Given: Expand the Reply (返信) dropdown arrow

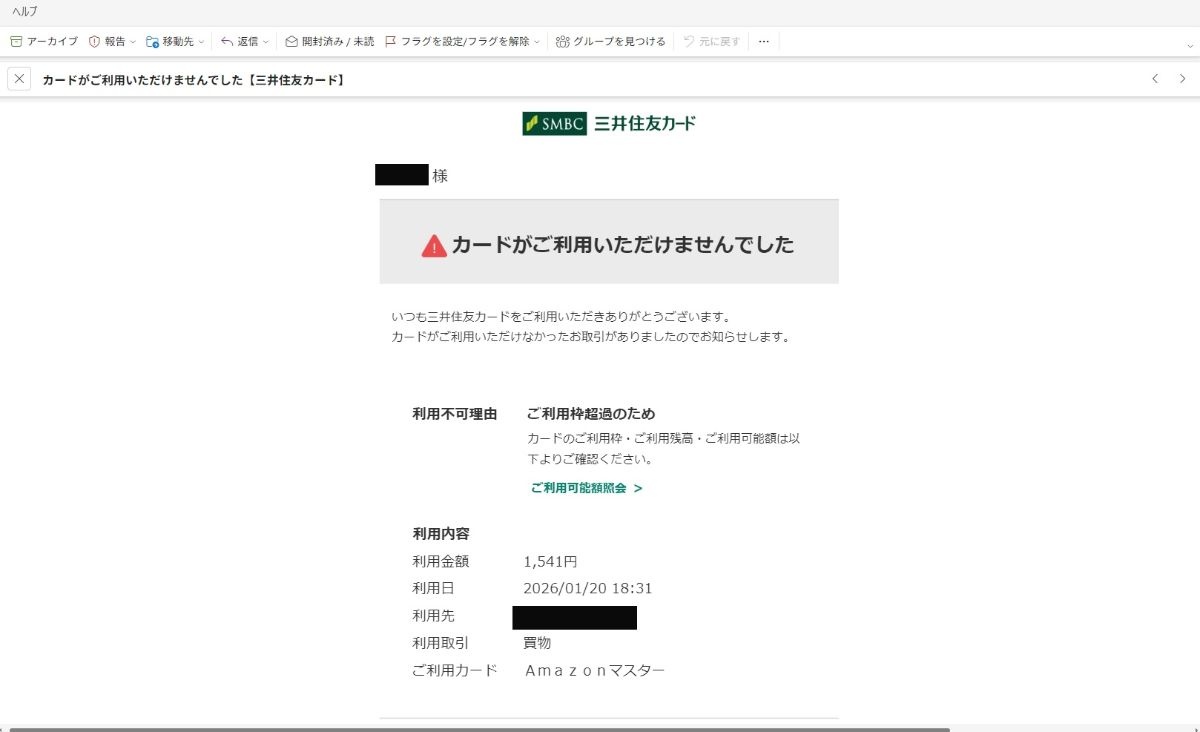Looking at the screenshot, I should coord(266,42).
